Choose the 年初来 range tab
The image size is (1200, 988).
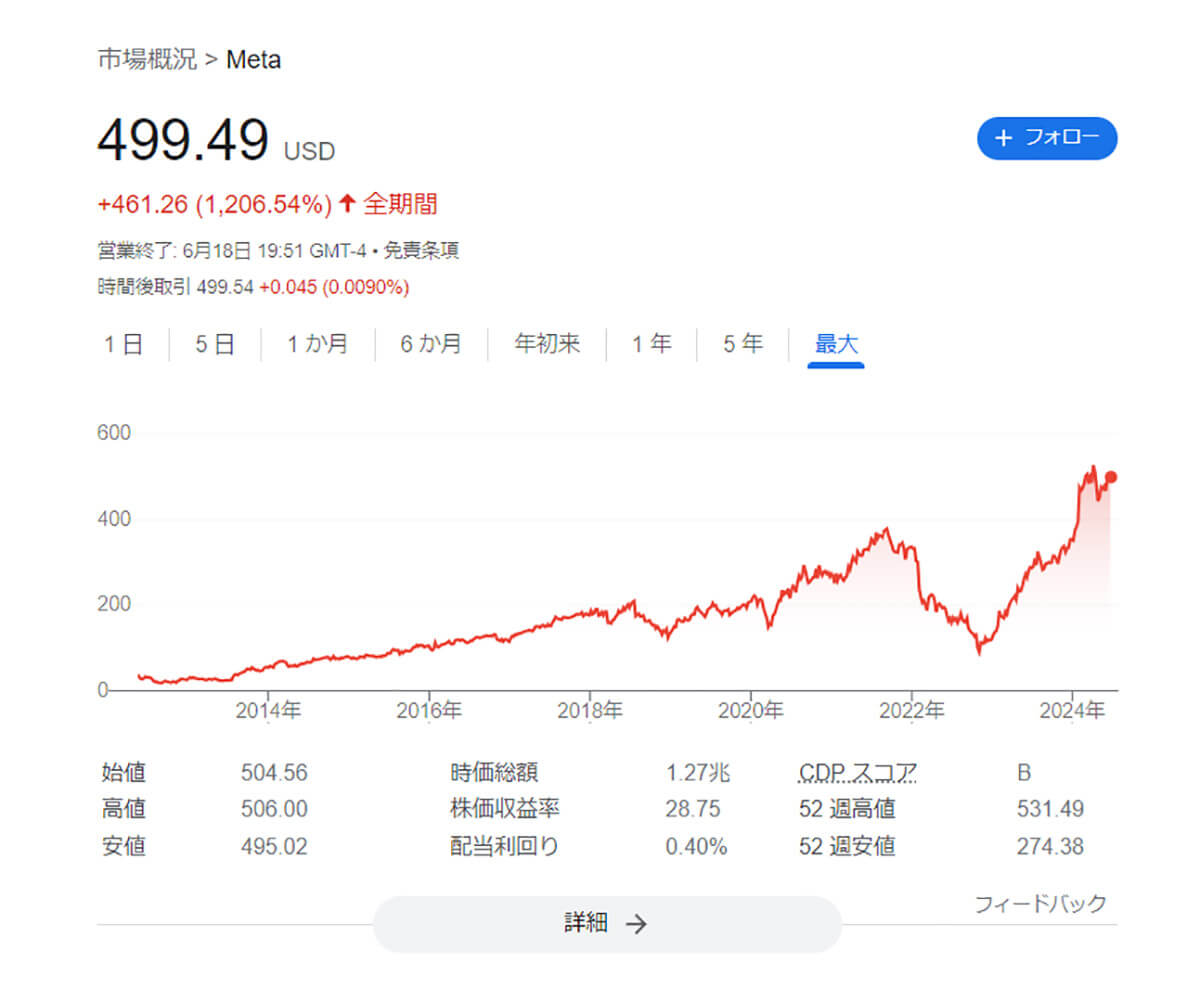[547, 345]
